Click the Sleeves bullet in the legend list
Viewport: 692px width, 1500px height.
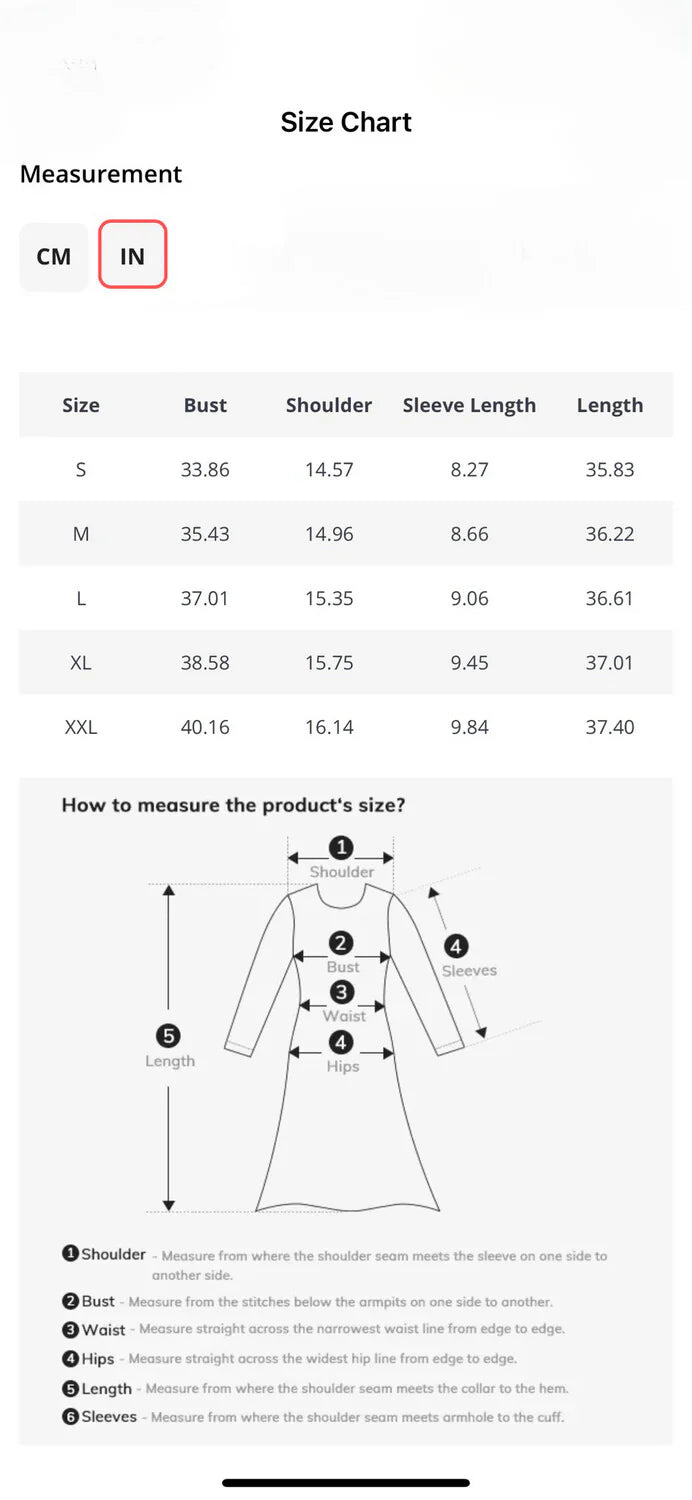coord(71,1417)
